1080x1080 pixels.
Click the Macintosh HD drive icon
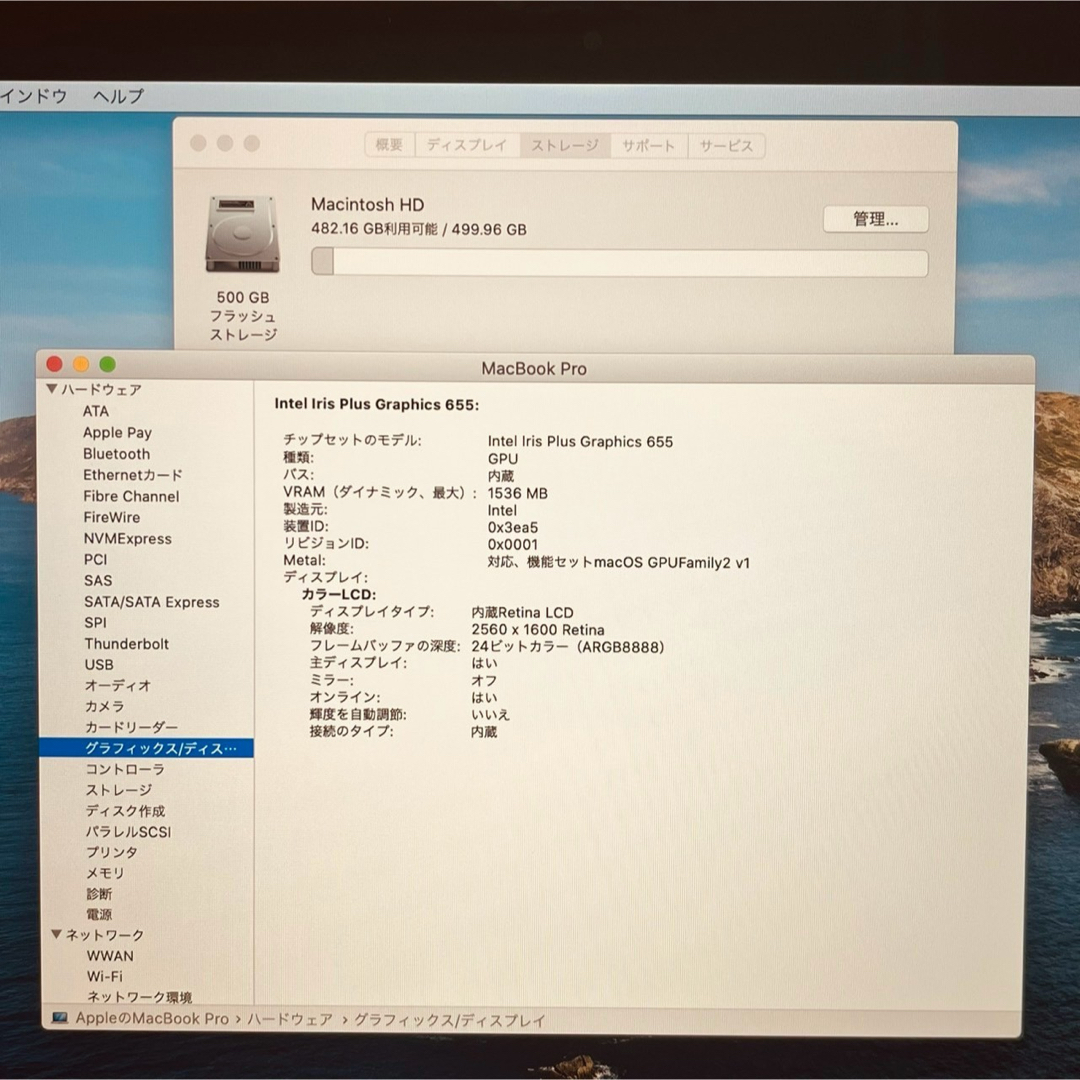coord(242,234)
